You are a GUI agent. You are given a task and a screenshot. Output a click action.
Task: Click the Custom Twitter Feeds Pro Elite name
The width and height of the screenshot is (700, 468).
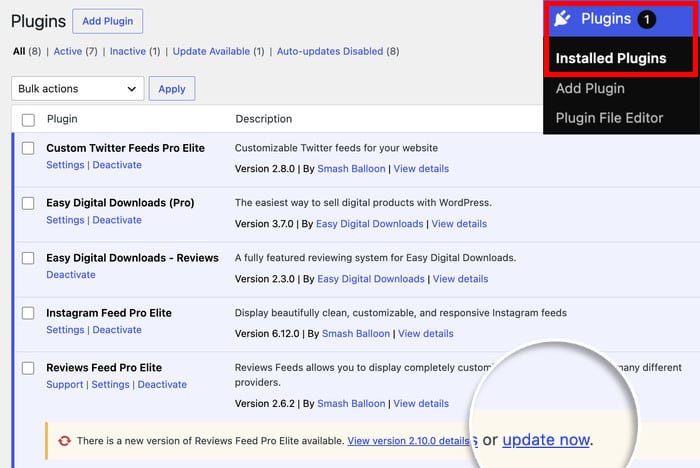(x=125, y=148)
